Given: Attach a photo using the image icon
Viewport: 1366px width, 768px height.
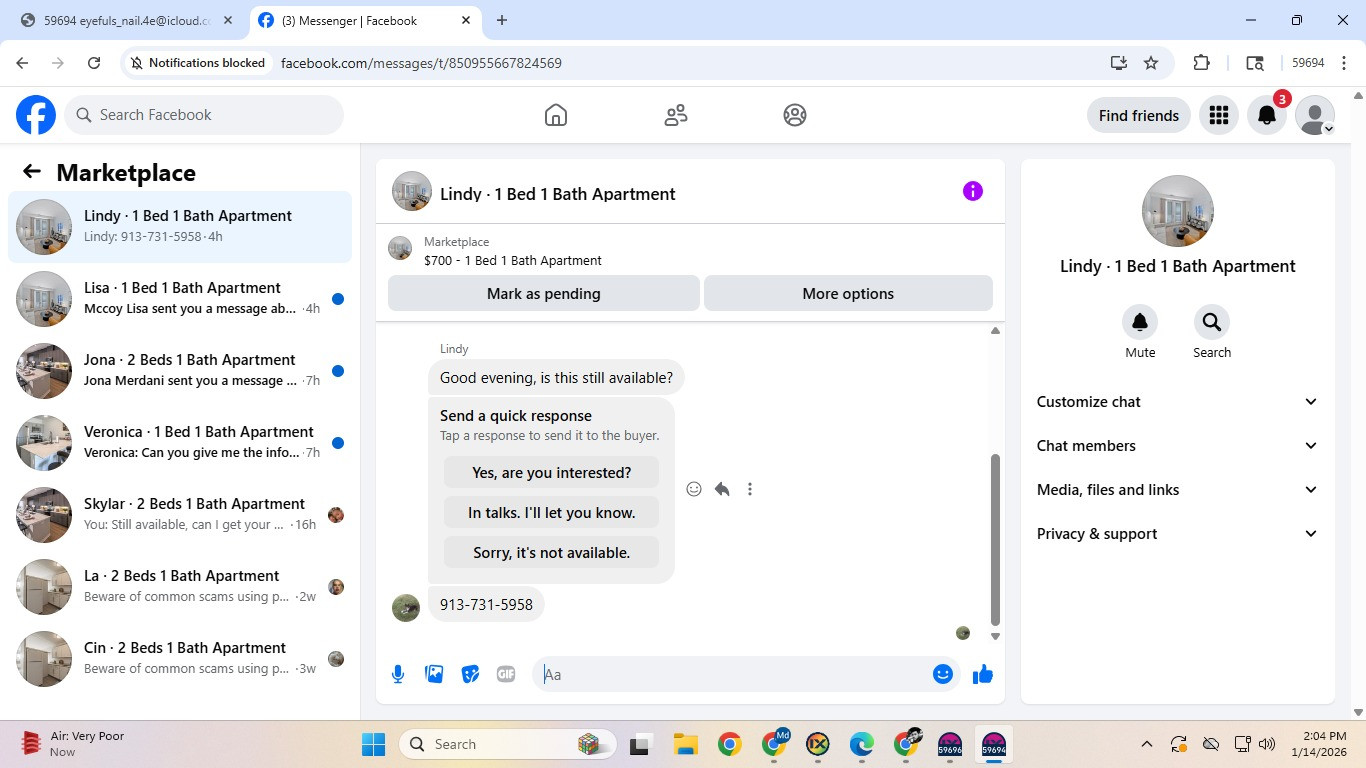Looking at the screenshot, I should [x=434, y=674].
